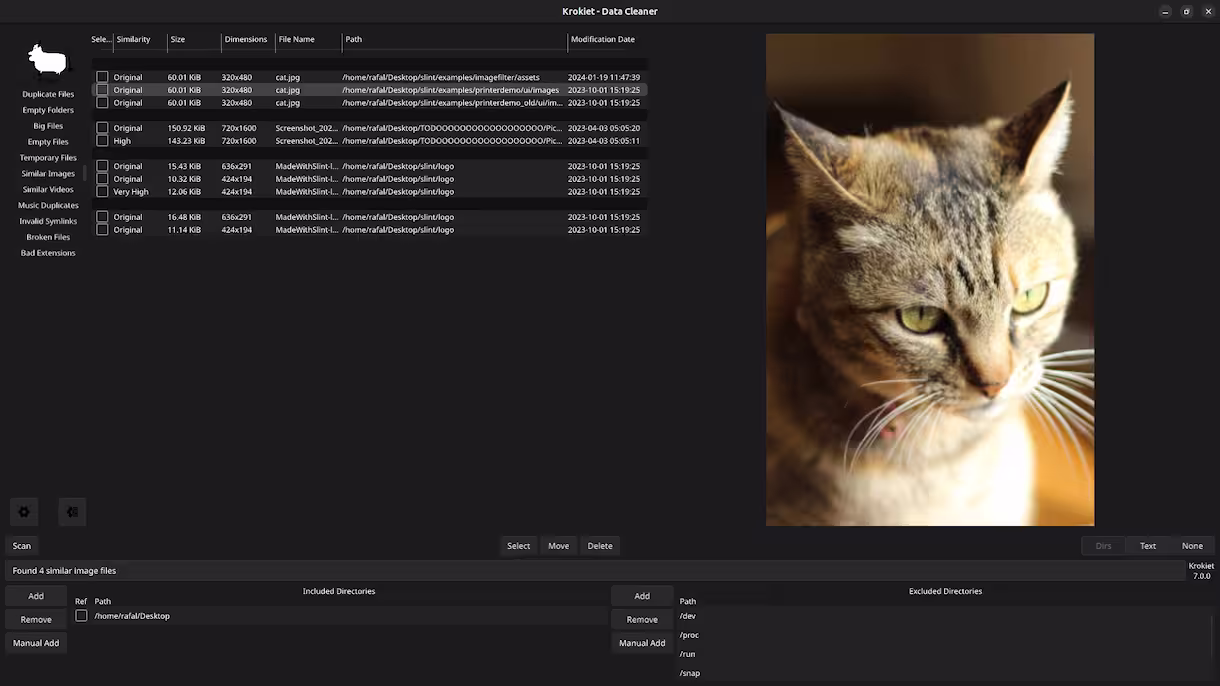Open tool sub-settings icon beside the gear

tap(72, 512)
